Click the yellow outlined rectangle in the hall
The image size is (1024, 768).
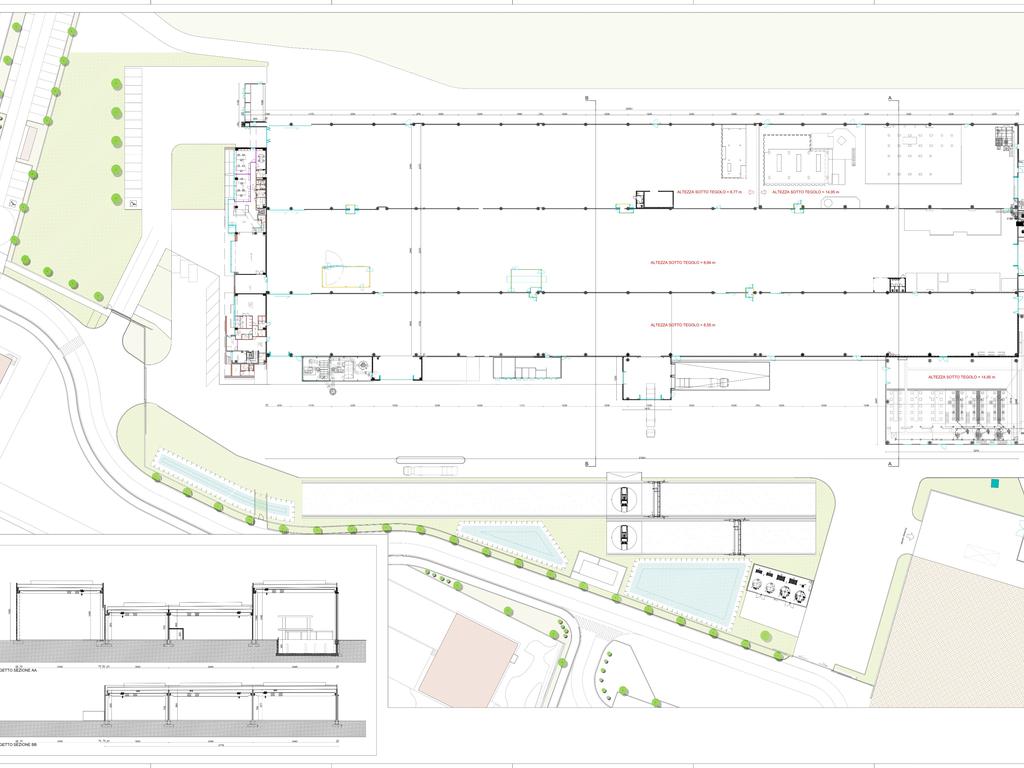tap(346, 277)
